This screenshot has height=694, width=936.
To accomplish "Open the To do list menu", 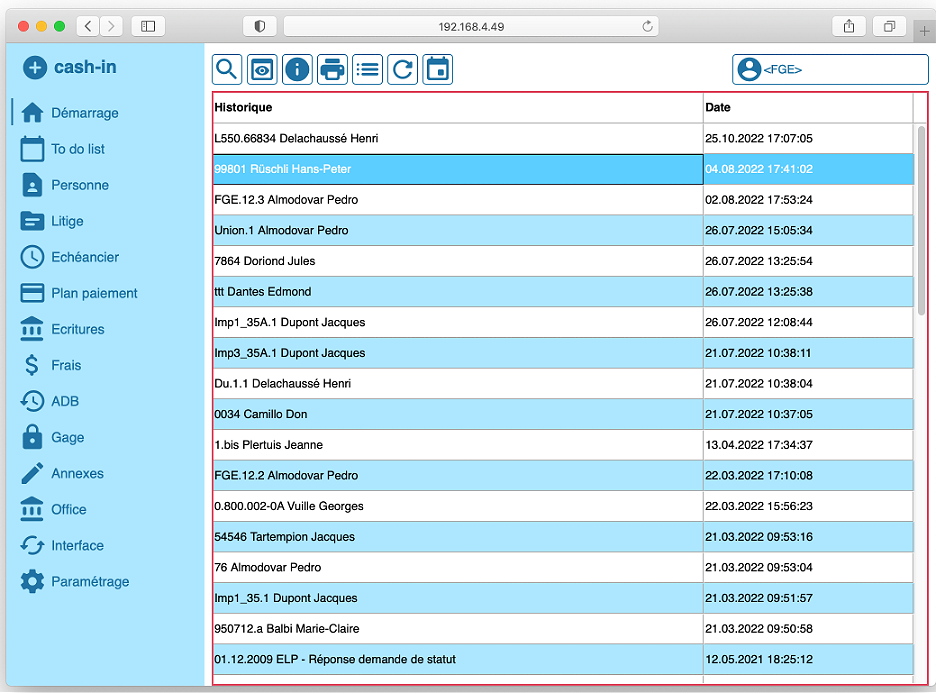I will coord(77,149).
